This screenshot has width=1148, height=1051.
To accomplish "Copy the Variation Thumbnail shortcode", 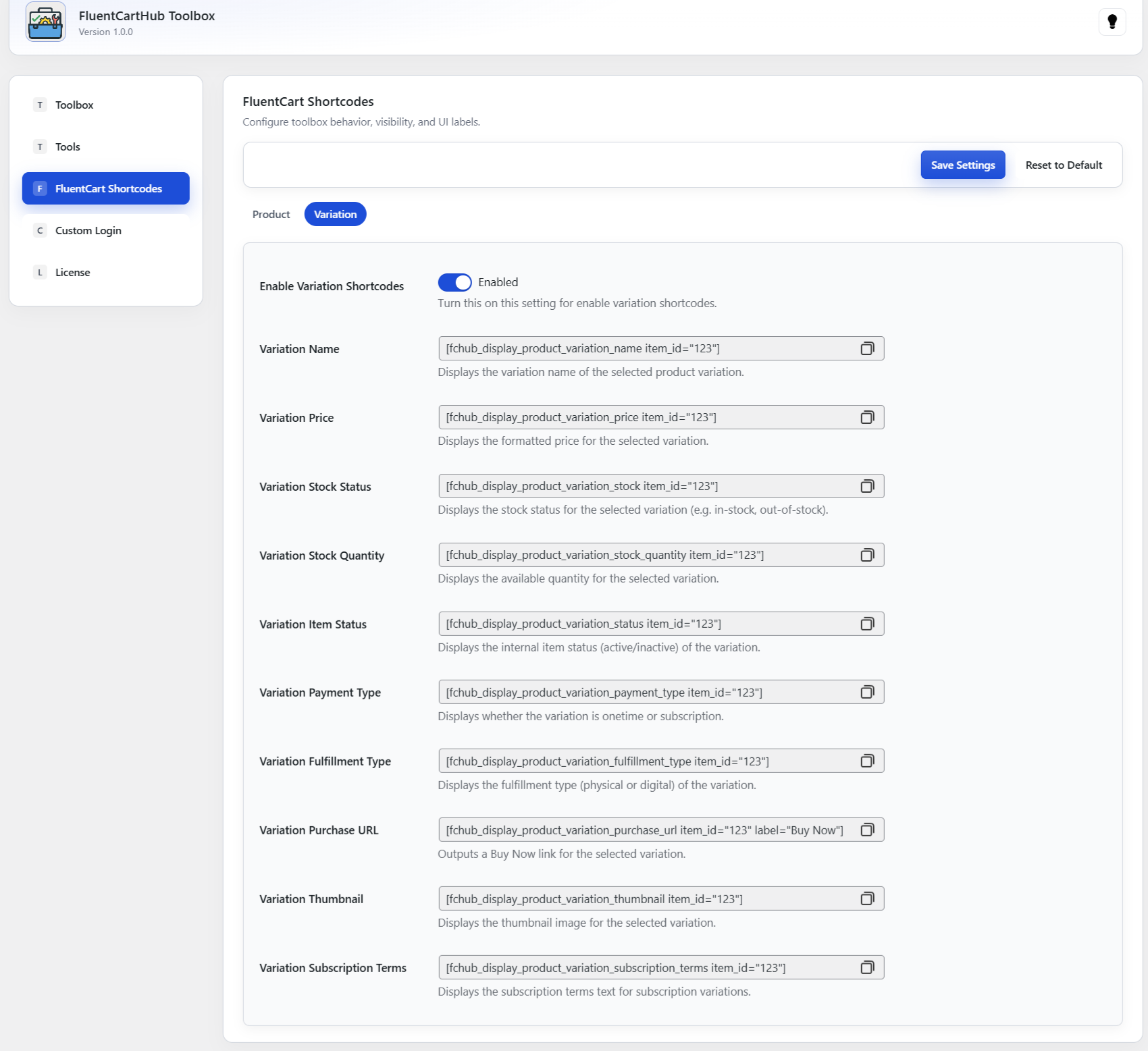I will 867,898.
